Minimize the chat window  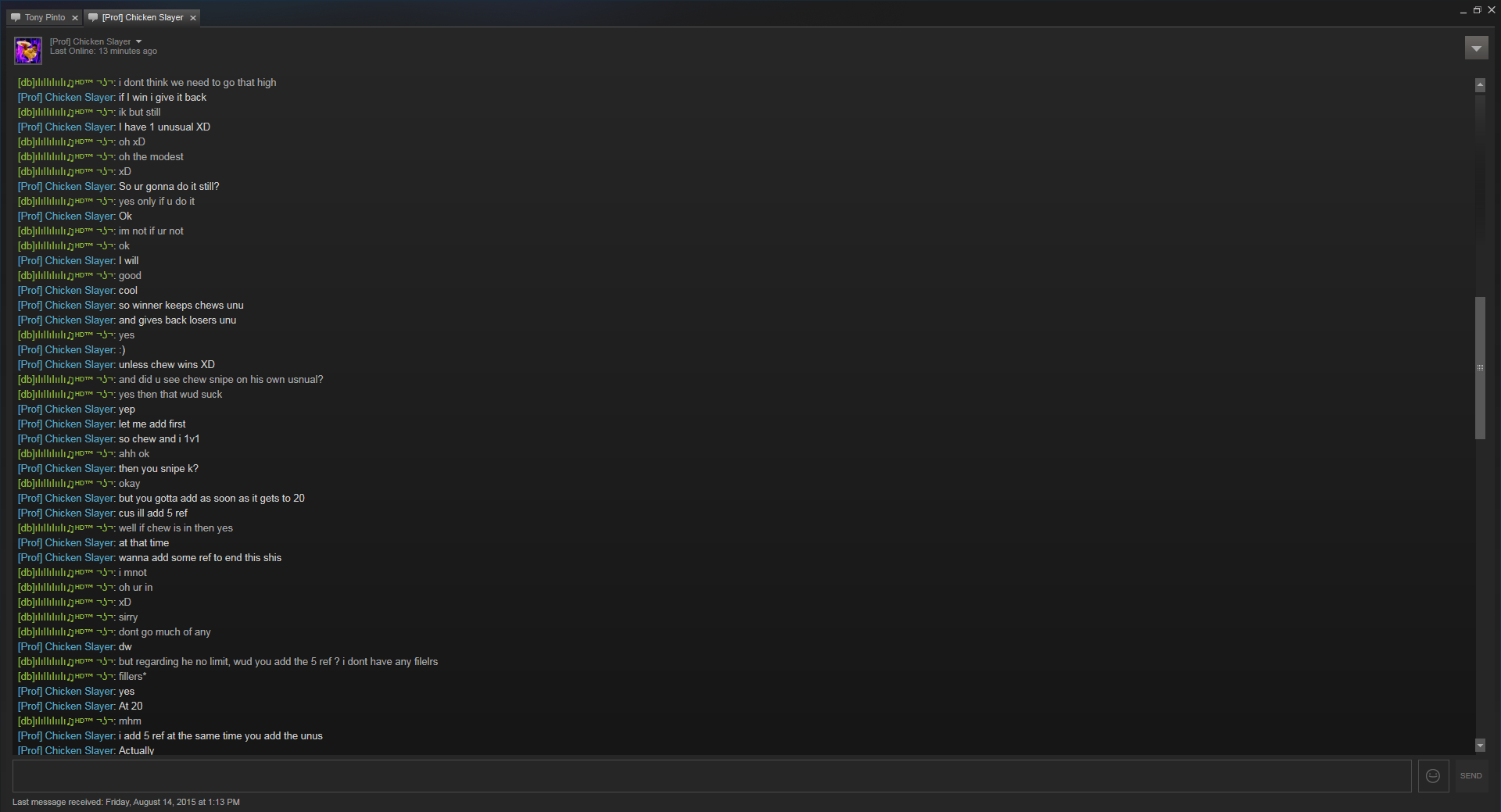[1463, 11]
